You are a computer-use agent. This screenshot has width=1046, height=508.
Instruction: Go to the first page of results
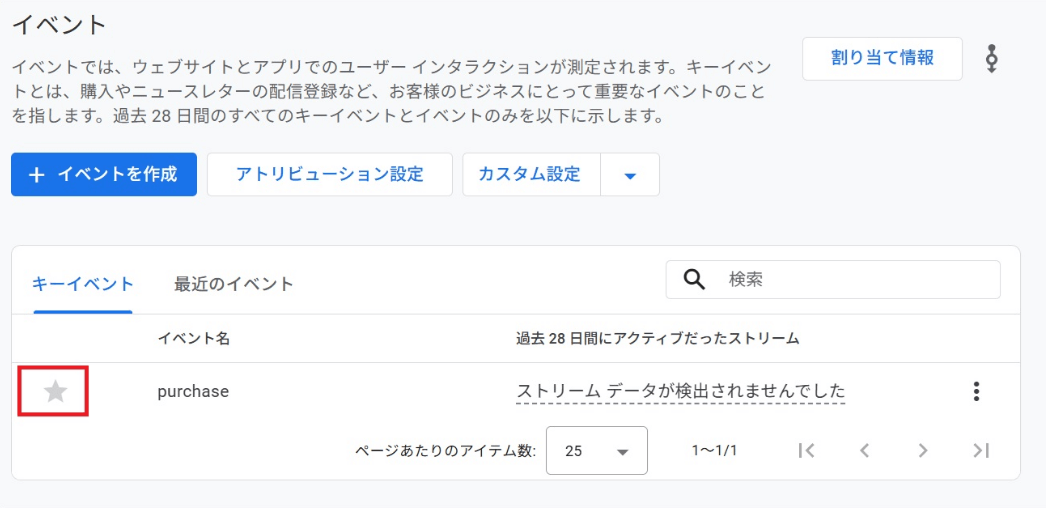(x=807, y=451)
